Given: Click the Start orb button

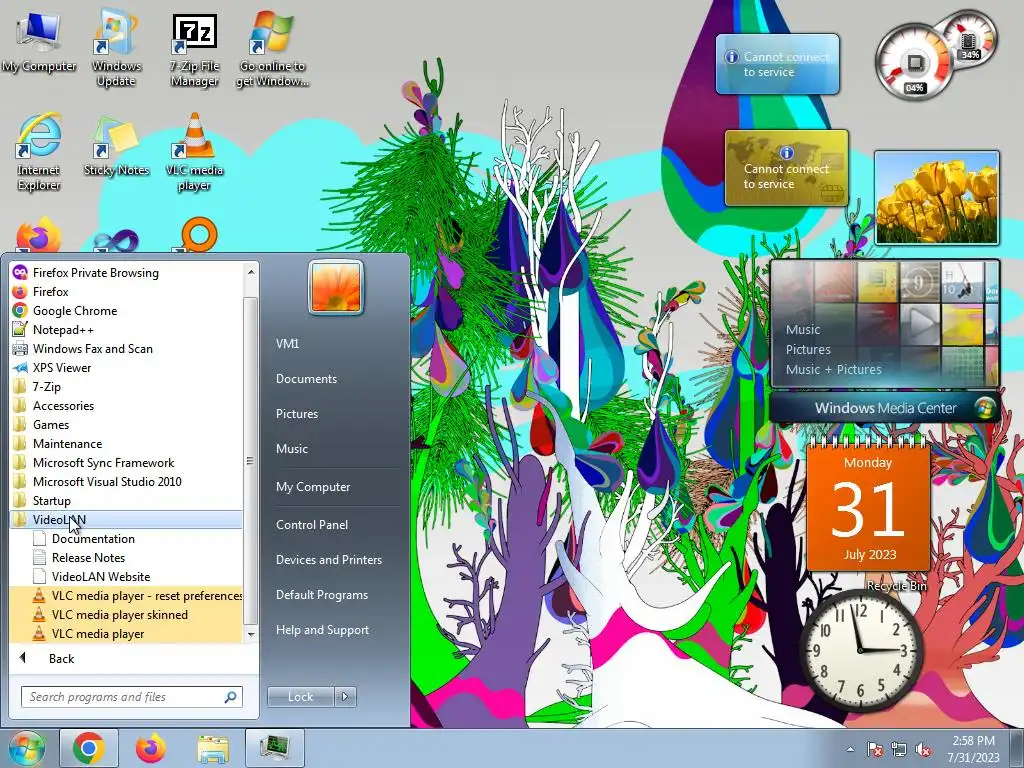Looking at the screenshot, I should [x=26, y=748].
